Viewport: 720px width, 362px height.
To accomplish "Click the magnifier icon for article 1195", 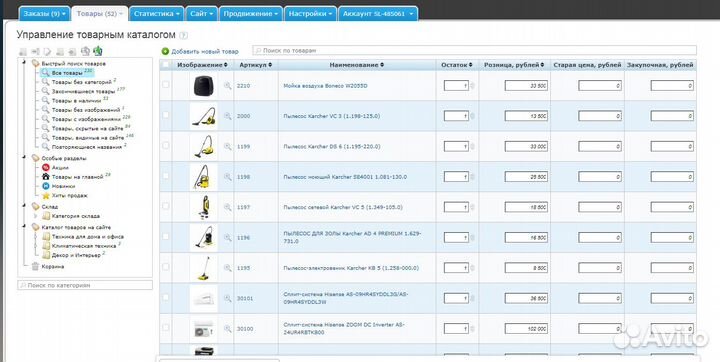I will [227, 268].
